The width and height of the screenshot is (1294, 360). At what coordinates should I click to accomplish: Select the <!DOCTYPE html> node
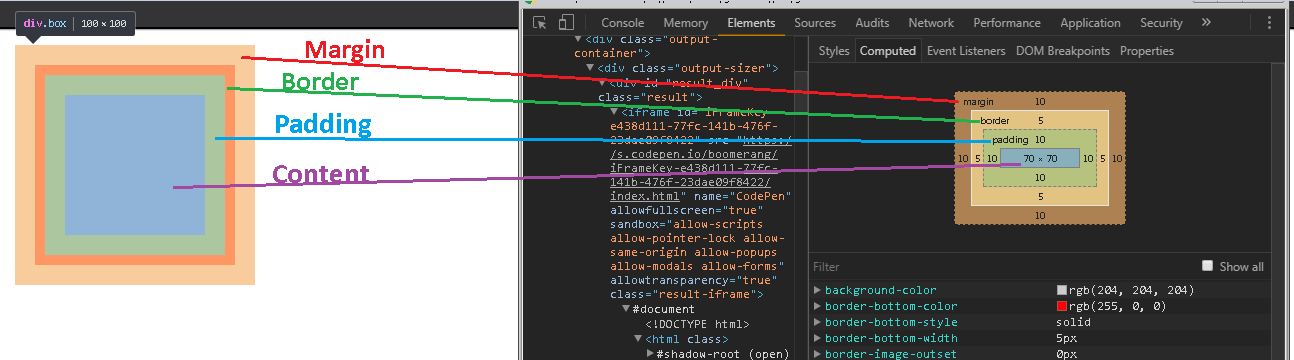pos(696,324)
